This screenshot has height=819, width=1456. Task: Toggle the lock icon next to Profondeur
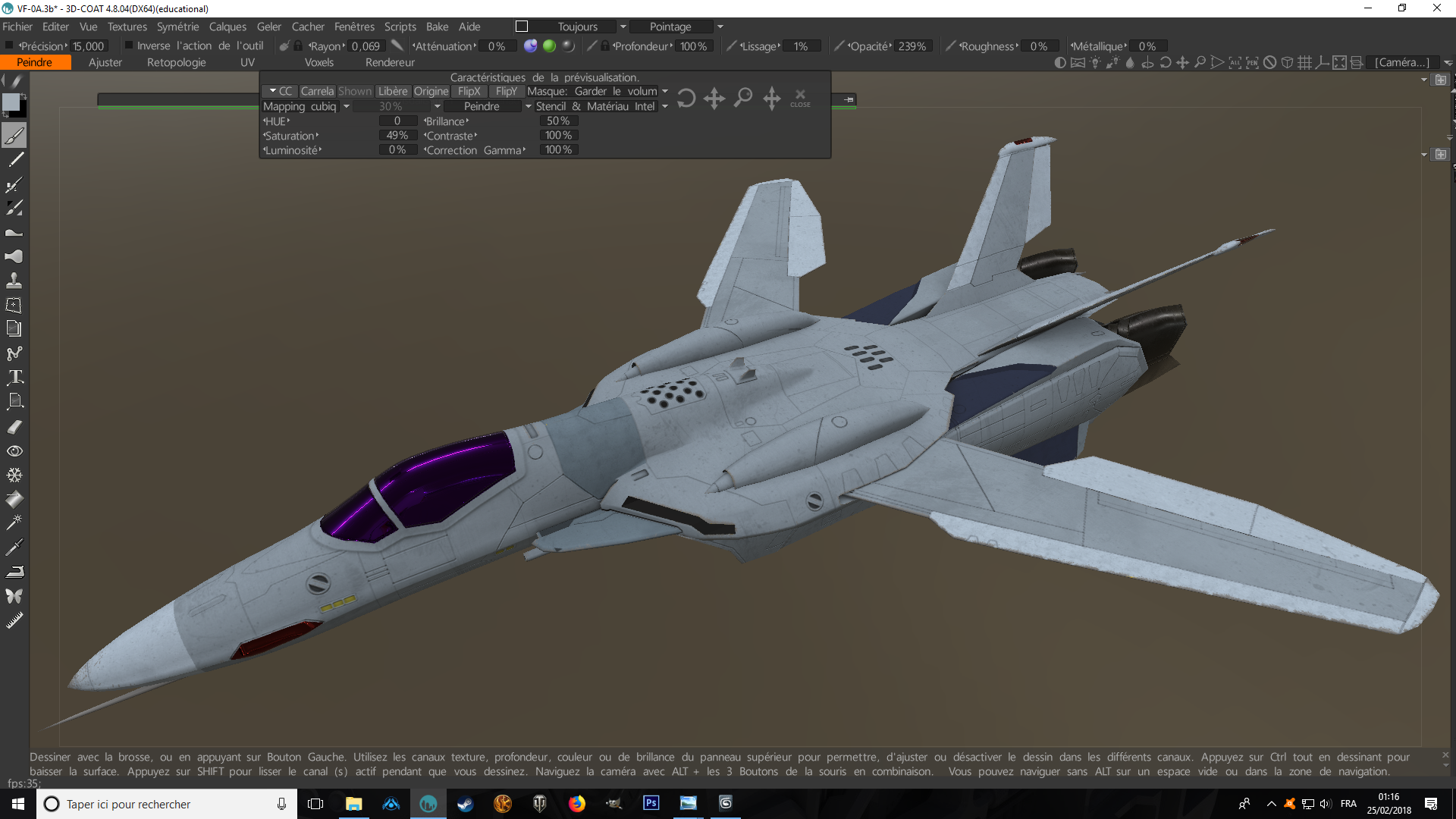(604, 45)
